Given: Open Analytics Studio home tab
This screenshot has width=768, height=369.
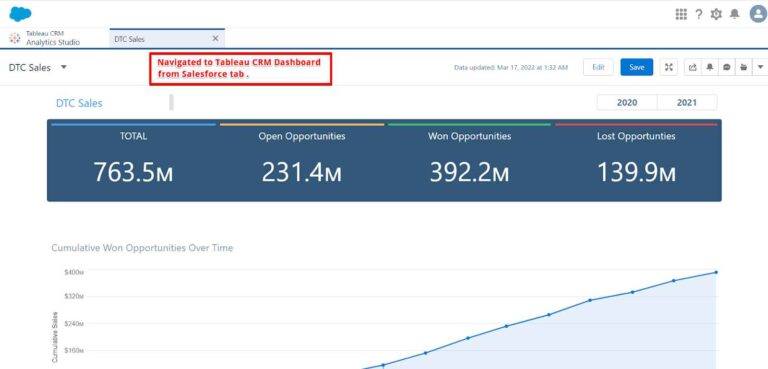Looking at the screenshot, I should pos(53,38).
